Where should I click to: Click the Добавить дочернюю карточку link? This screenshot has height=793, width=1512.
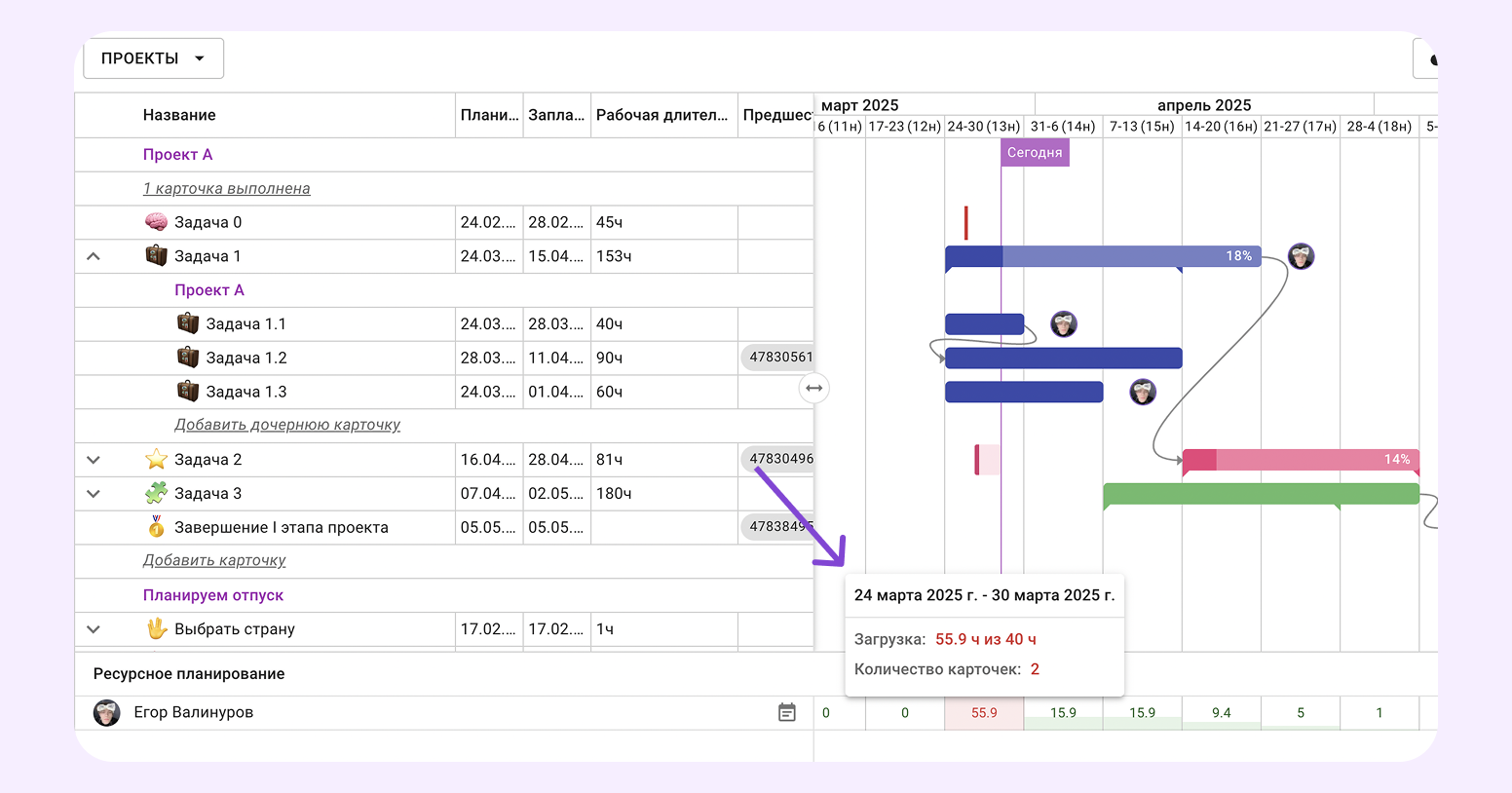coord(287,425)
